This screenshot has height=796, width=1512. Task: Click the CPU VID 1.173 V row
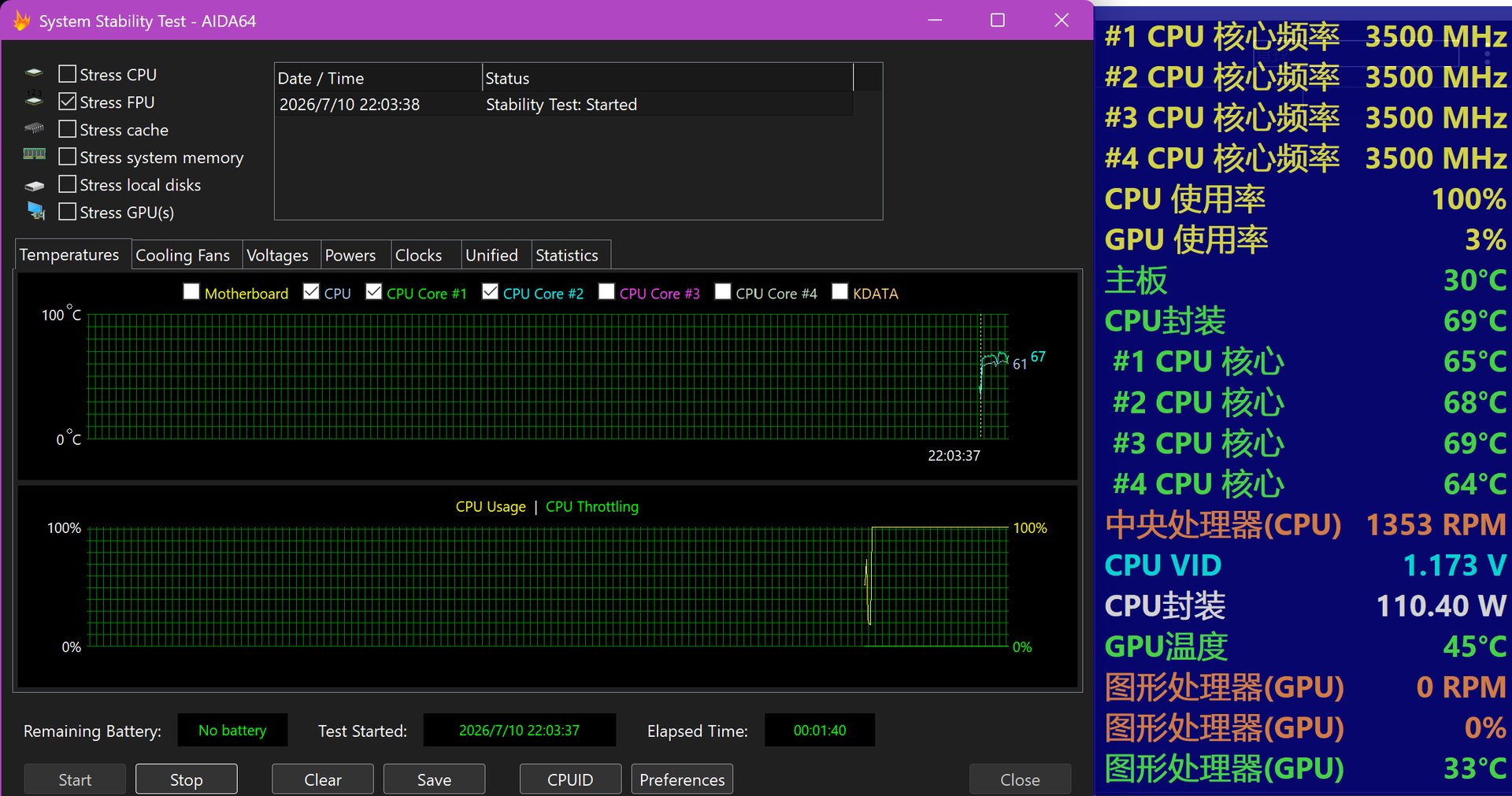(1305, 565)
